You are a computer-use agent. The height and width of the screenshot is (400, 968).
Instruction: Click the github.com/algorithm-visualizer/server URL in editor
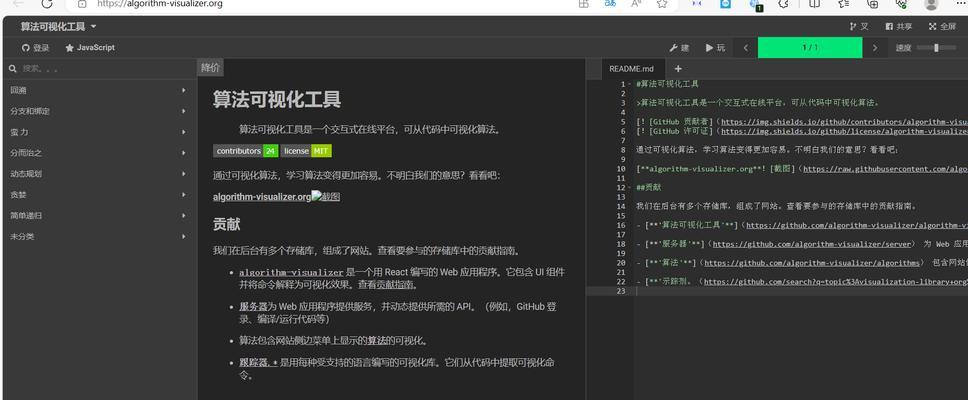(x=811, y=244)
